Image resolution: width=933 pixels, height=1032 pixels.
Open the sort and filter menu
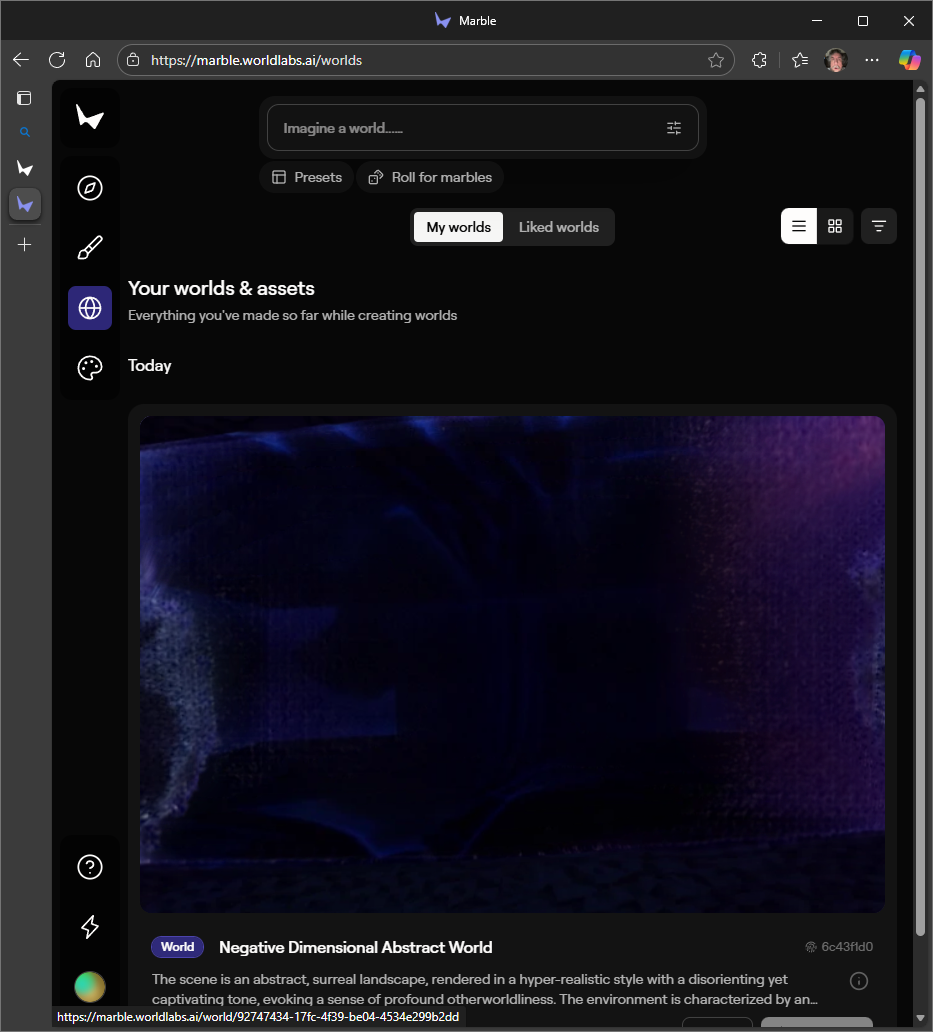coord(879,226)
